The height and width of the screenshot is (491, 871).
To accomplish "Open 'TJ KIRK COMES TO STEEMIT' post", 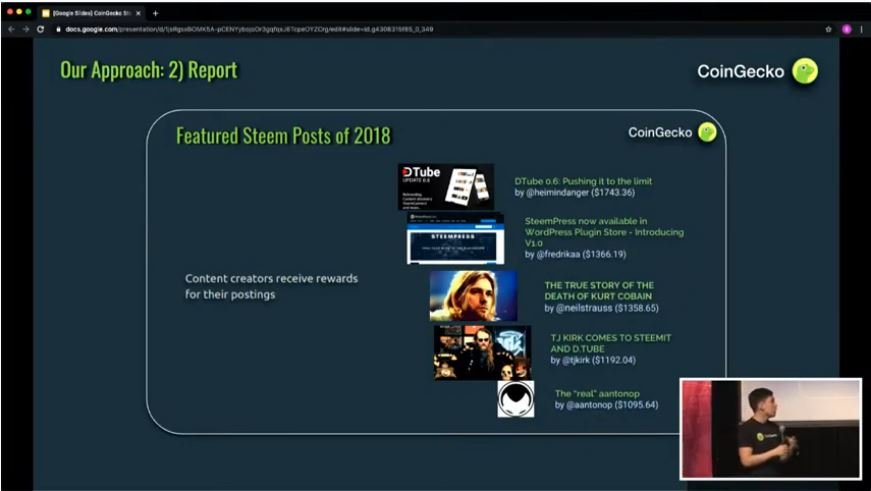I will coord(610,343).
